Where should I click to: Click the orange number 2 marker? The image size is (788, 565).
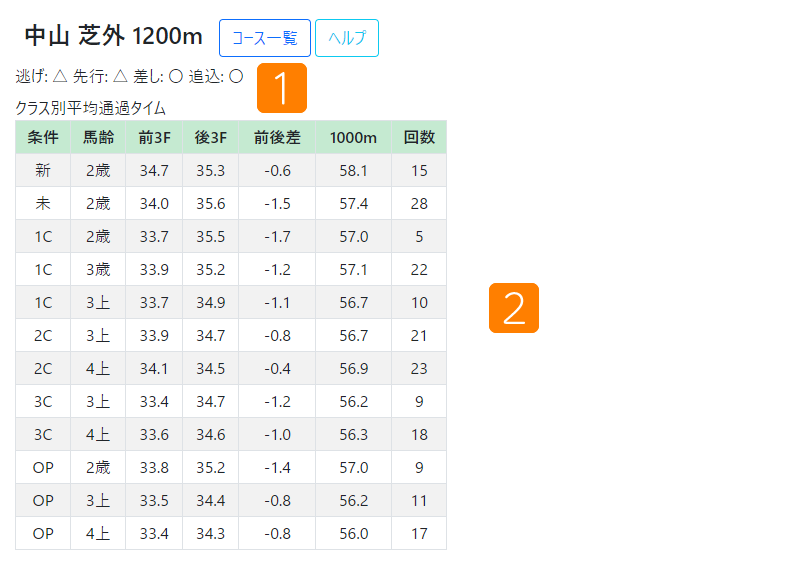514,308
